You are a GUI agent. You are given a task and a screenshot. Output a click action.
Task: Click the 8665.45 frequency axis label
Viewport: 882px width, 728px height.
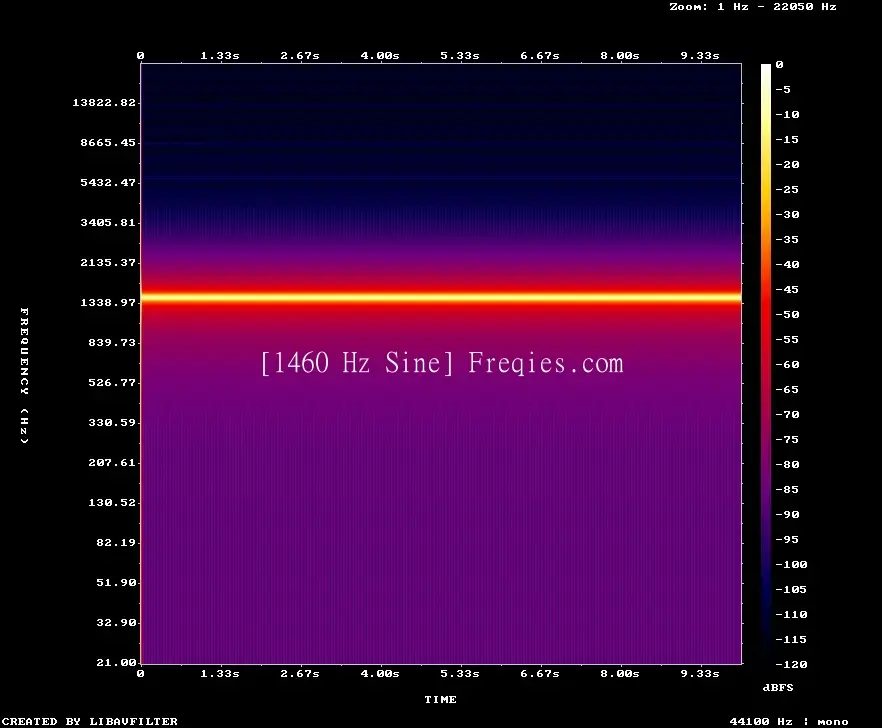click(x=108, y=142)
